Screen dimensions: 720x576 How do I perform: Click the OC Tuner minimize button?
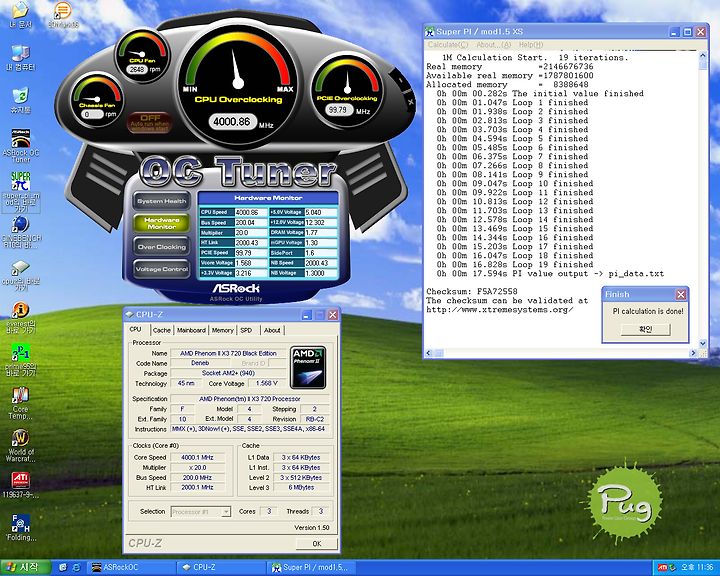click(x=400, y=80)
